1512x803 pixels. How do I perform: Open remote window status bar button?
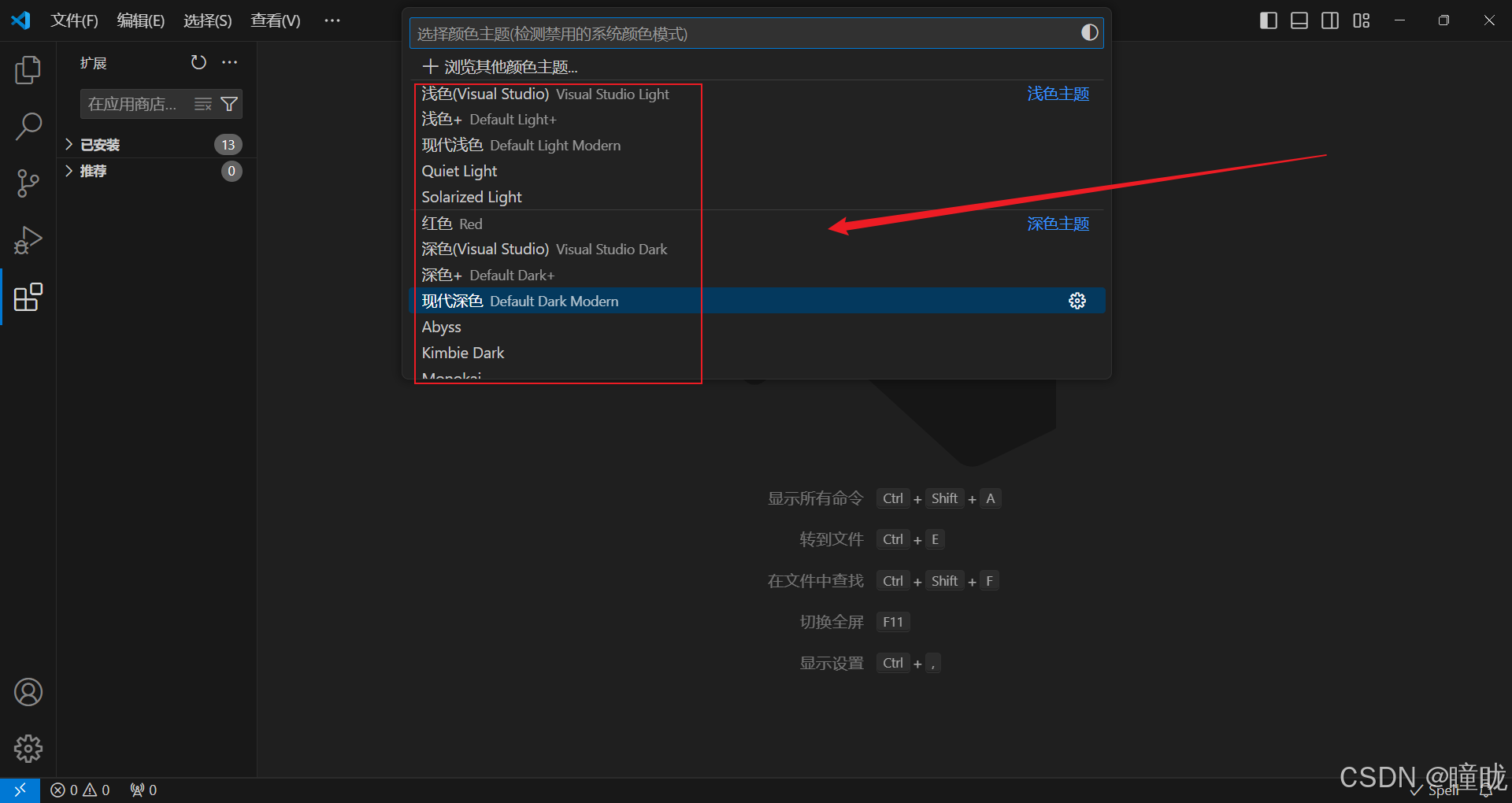[20, 790]
